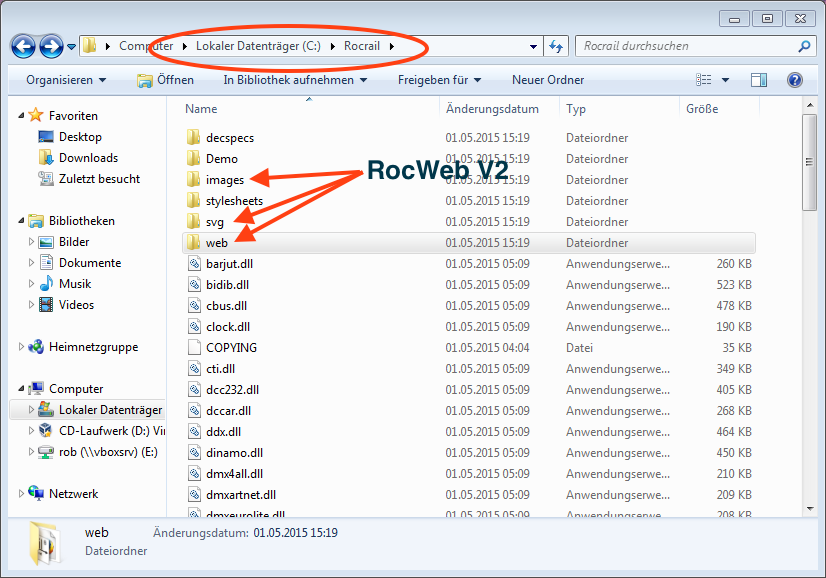This screenshot has width=826, height=578.
Task: Click the Forward navigation arrow button
Action: click(x=51, y=46)
